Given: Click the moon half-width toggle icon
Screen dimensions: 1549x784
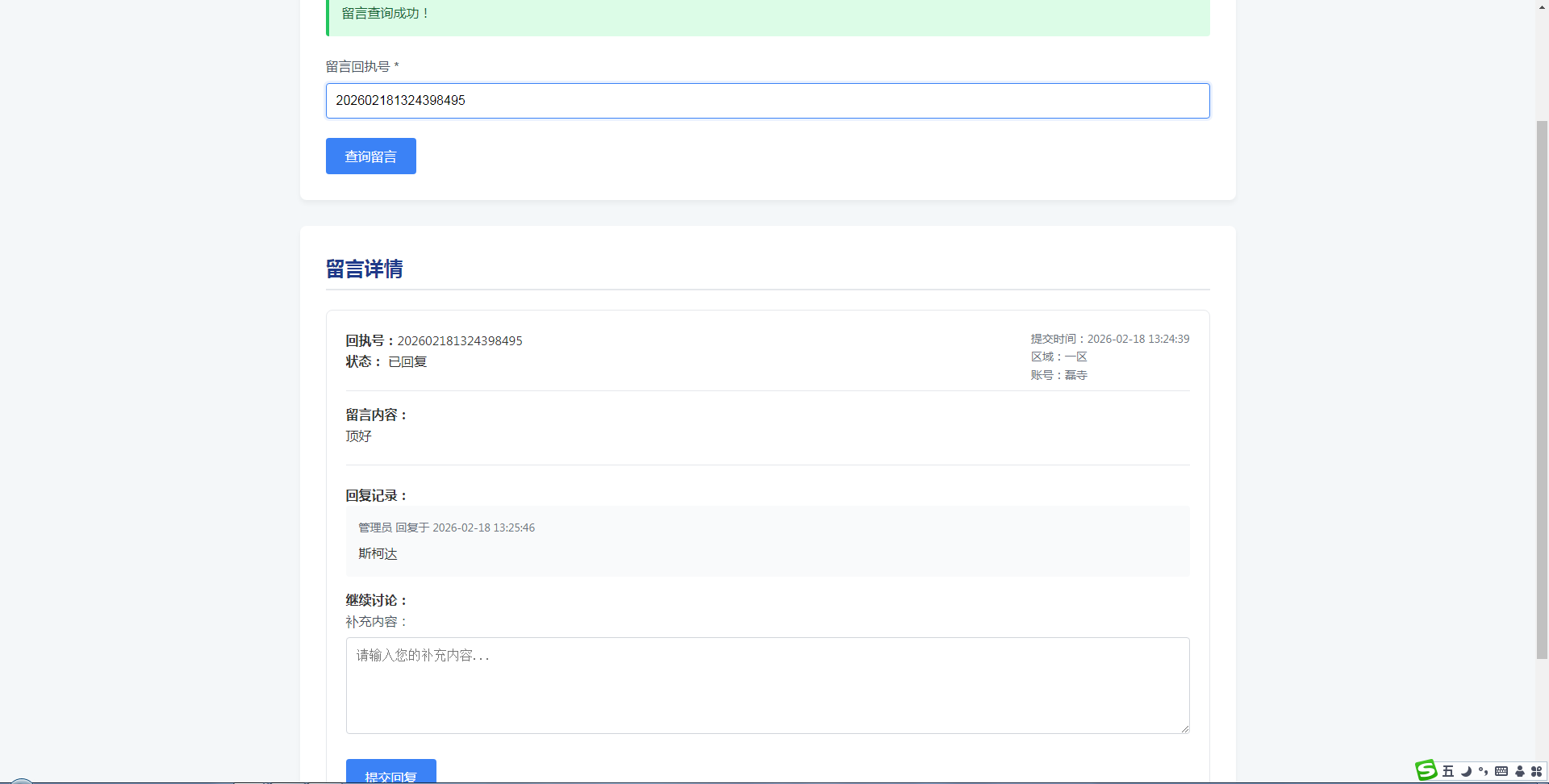Looking at the screenshot, I should pyautogui.click(x=1466, y=772).
